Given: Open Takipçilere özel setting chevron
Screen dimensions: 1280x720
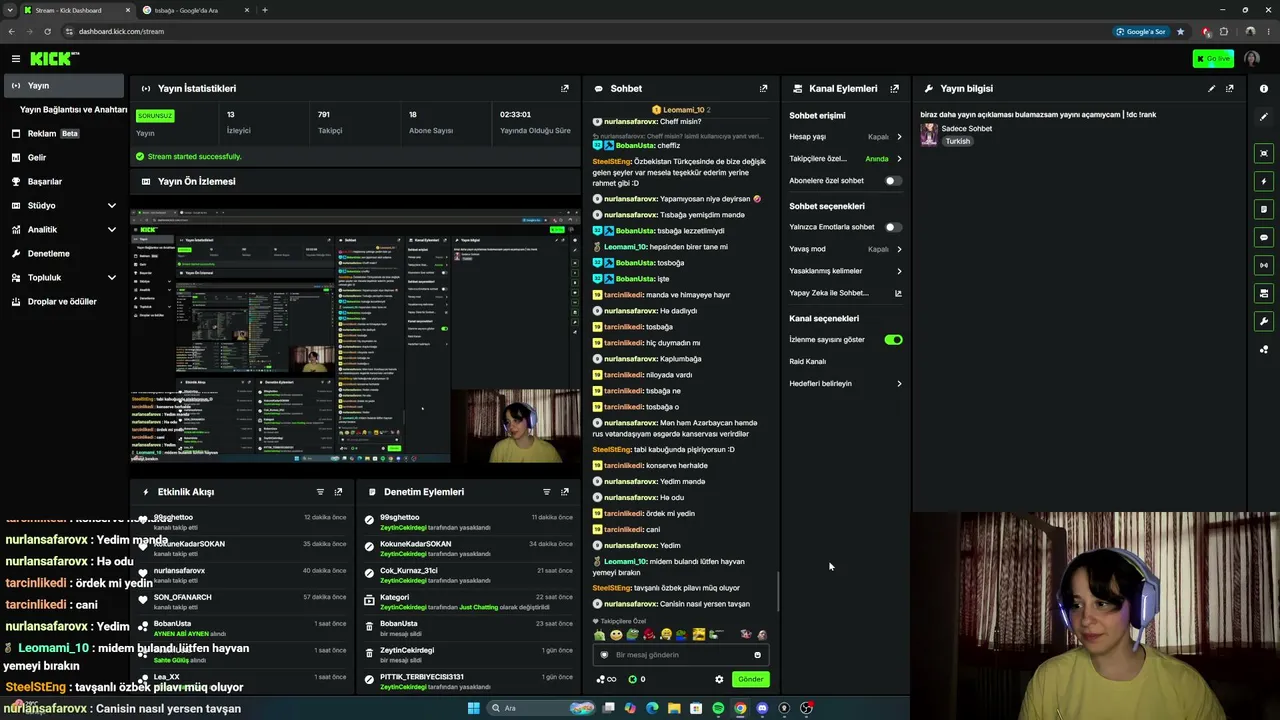Looking at the screenshot, I should (x=899, y=159).
